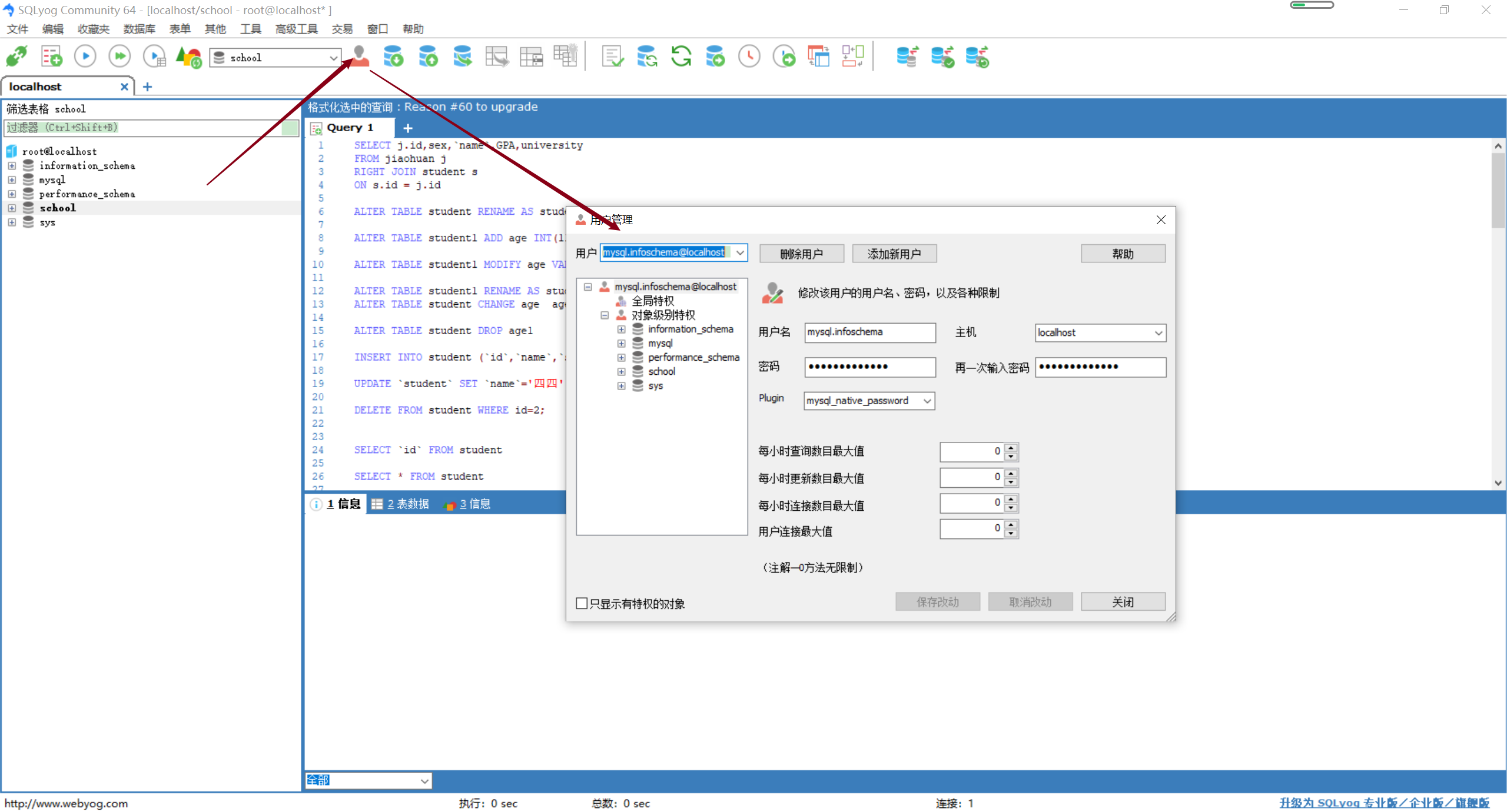Click the format query shapes icon
The height and width of the screenshot is (812, 1507).
pos(189,57)
